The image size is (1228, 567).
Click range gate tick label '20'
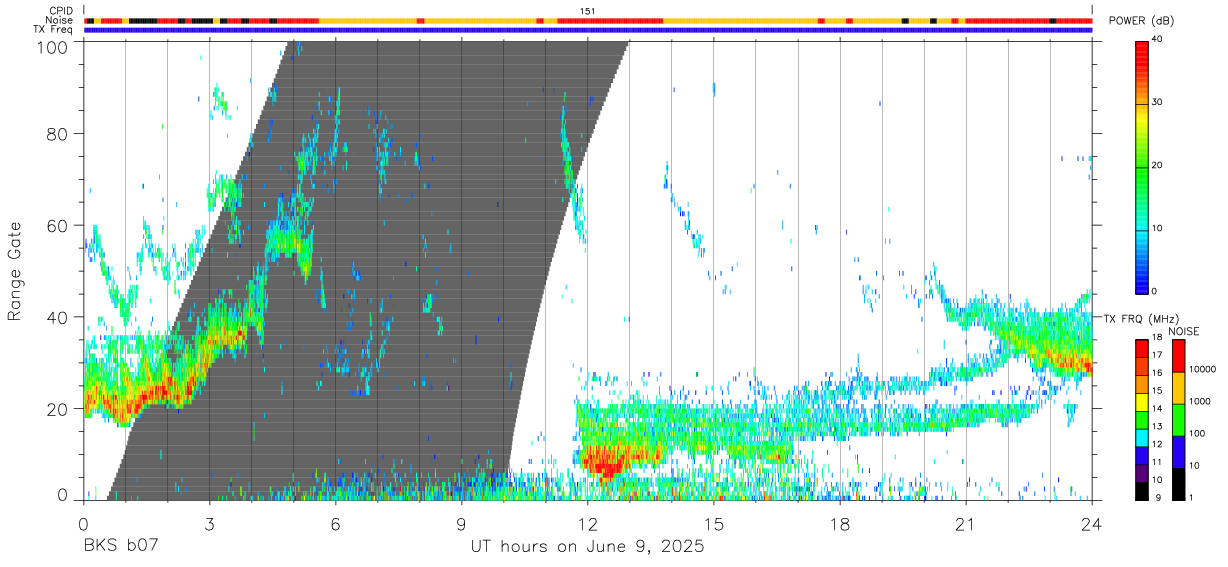(59, 409)
